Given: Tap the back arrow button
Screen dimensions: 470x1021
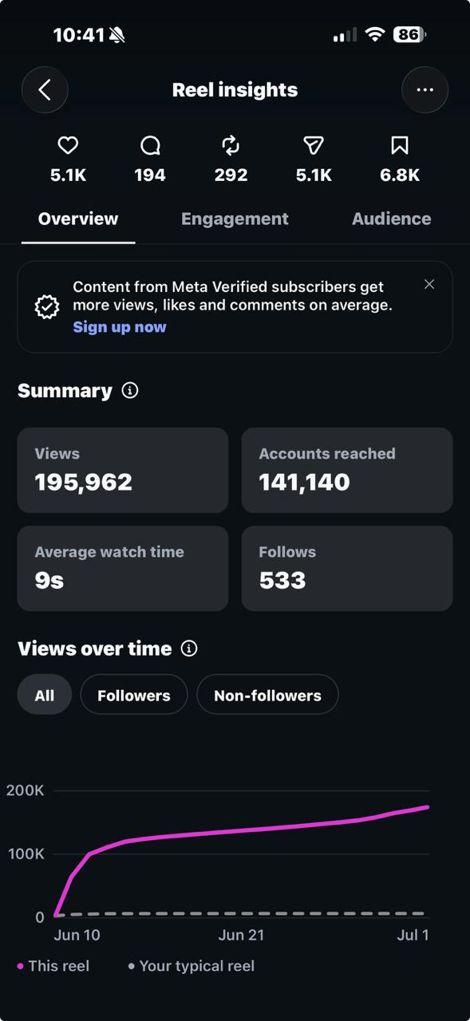Looking at the screenshot, I should click(x=45, y=90).
